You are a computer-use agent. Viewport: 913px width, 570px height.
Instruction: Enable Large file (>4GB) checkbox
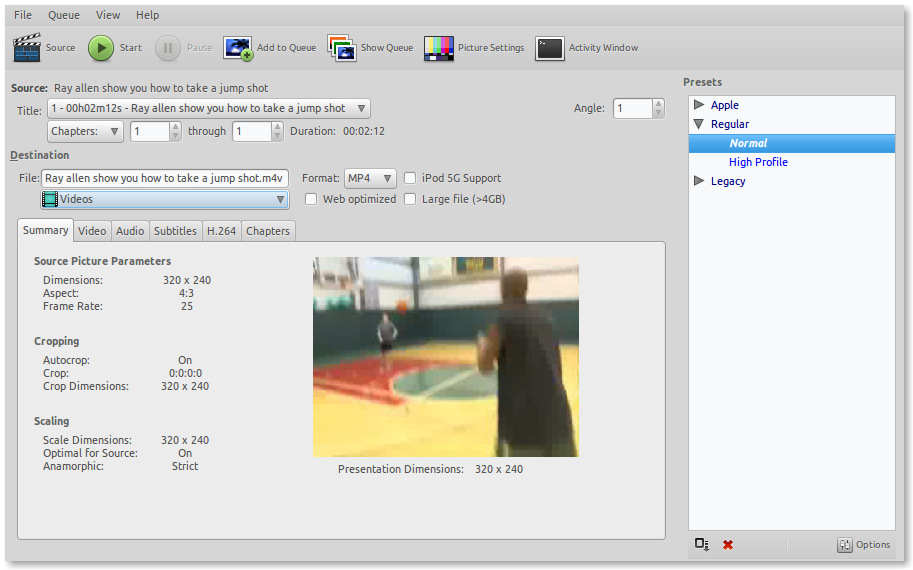coord(410,199)
